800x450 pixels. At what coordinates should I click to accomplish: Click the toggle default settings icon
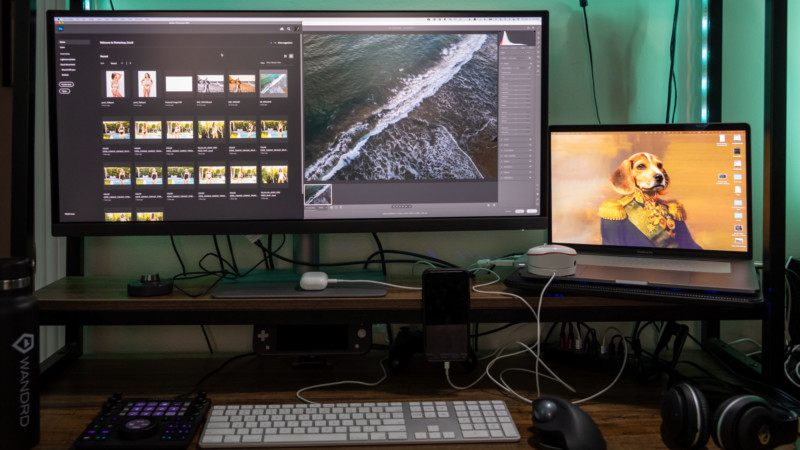tap(494, 206)
